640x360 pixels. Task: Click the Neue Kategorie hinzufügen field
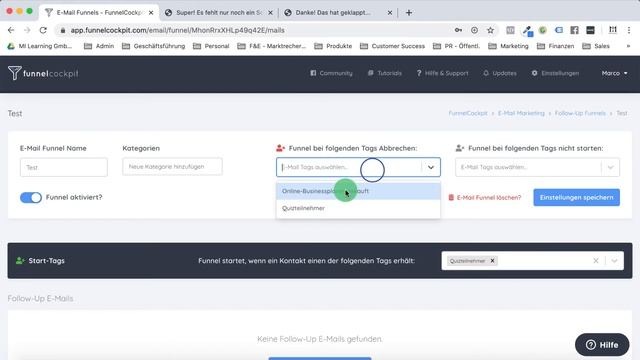172,167
